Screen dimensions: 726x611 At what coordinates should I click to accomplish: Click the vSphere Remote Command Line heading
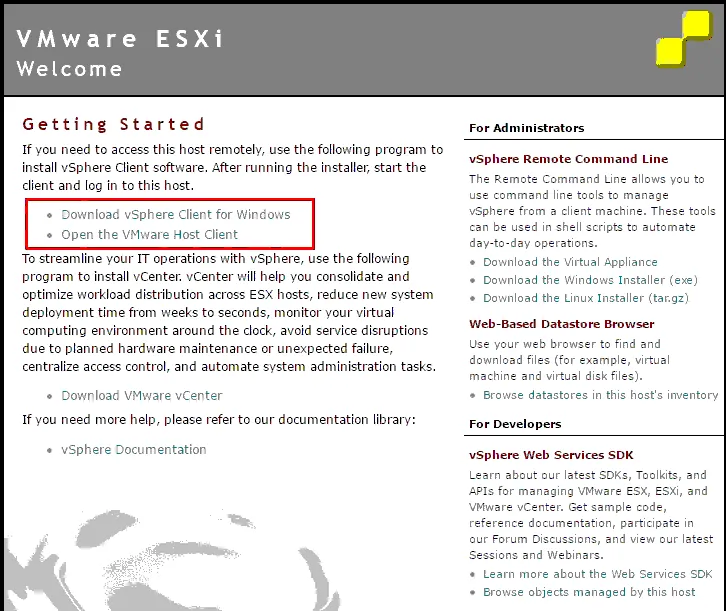point(568,159)
